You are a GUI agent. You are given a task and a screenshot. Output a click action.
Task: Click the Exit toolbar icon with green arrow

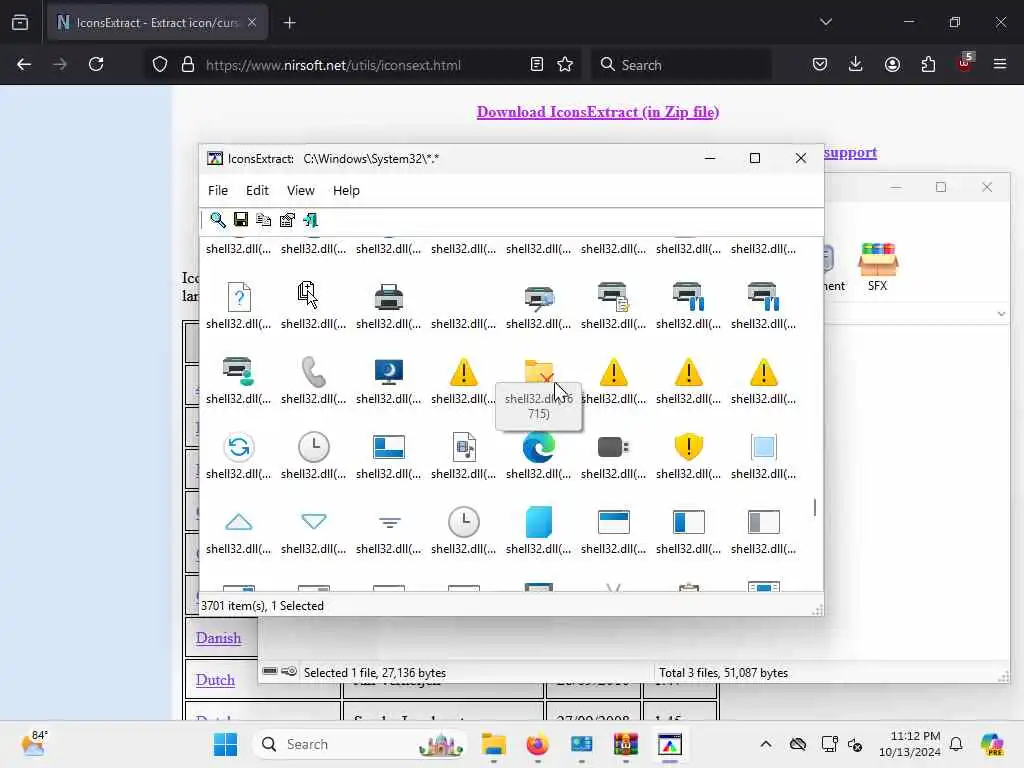[311, 220]
